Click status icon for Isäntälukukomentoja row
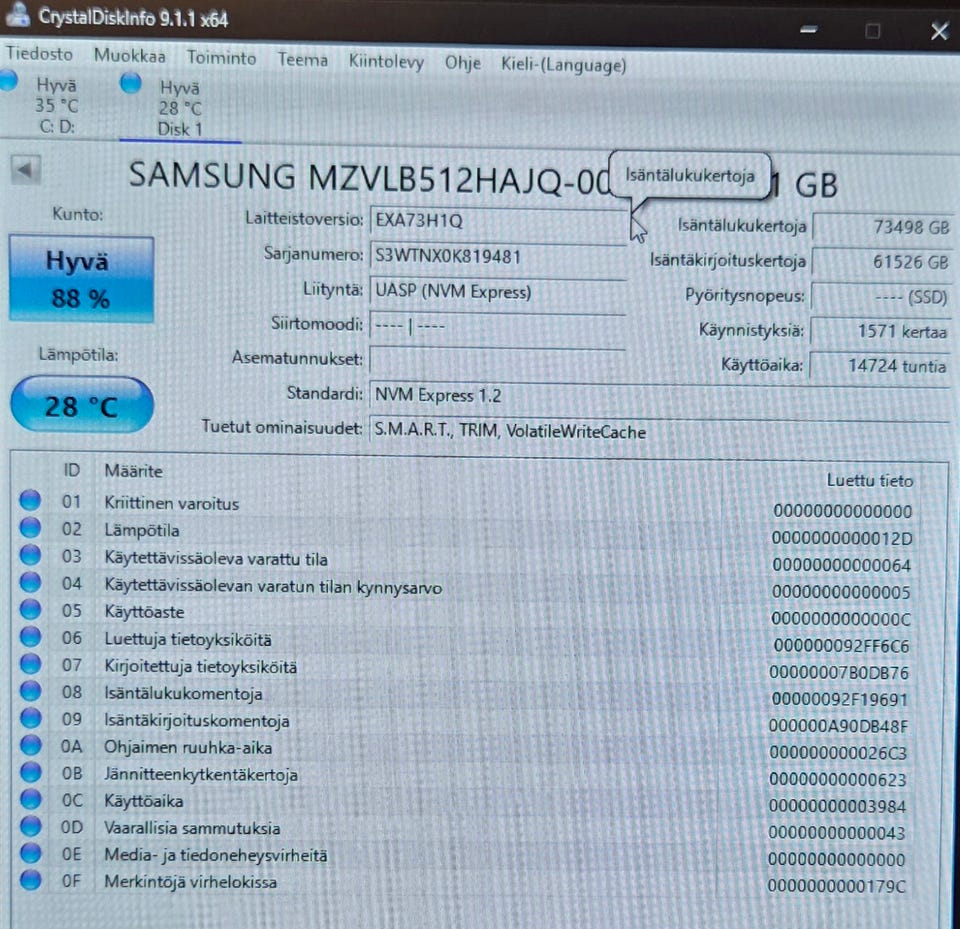The height and width of the screenshot is (929, 960). (30, 691)
